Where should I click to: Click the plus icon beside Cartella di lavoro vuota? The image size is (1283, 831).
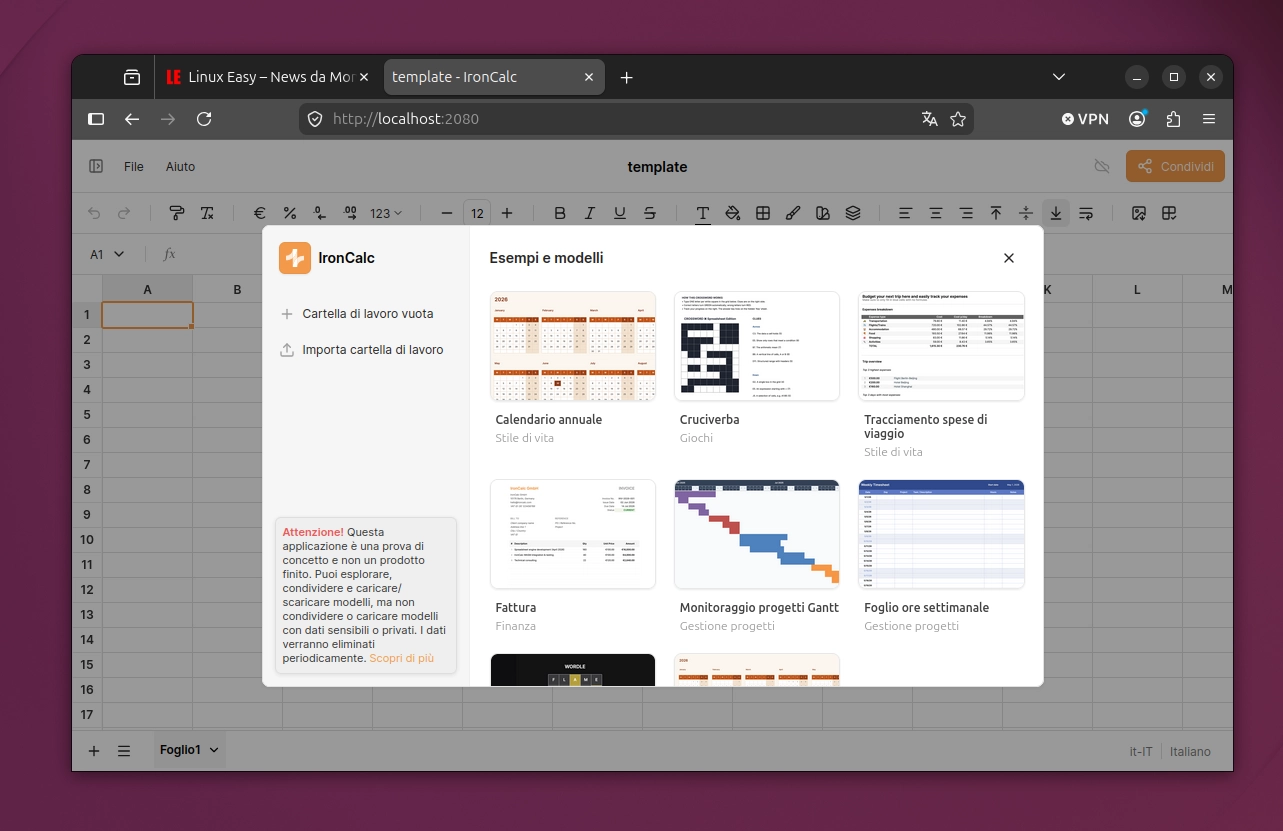pos(287,314)
